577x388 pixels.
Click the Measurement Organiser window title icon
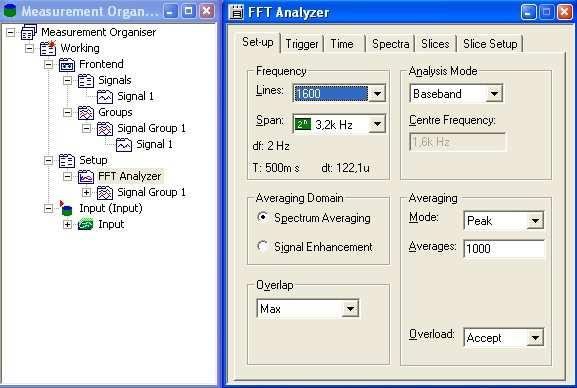(x=10, y=11)
